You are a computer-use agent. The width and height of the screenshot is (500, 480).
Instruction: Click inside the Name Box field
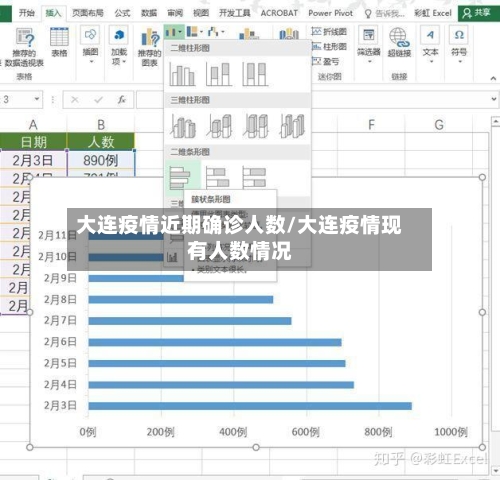click(17, 99)
